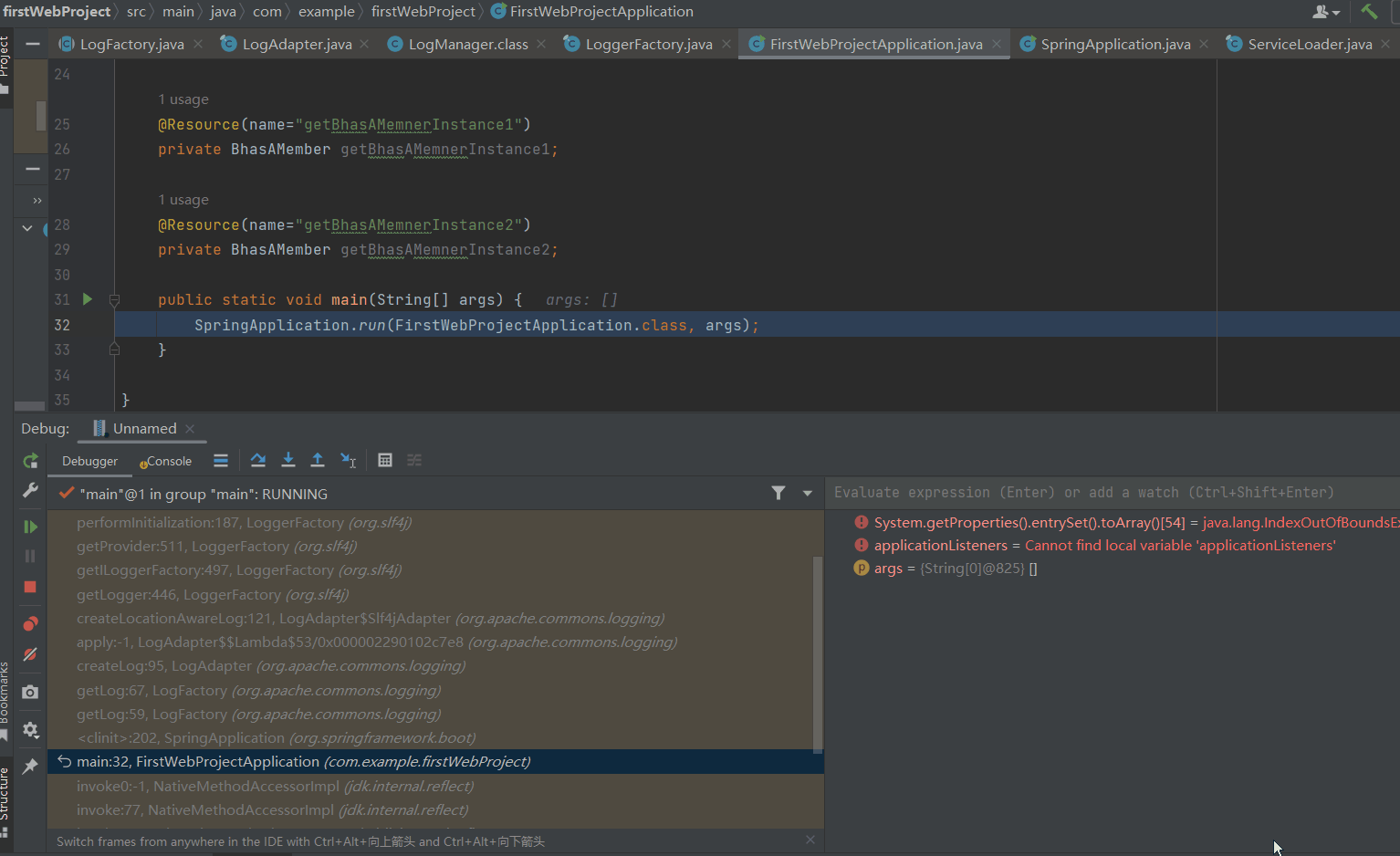Select the Debugger tab

point(89,461)
